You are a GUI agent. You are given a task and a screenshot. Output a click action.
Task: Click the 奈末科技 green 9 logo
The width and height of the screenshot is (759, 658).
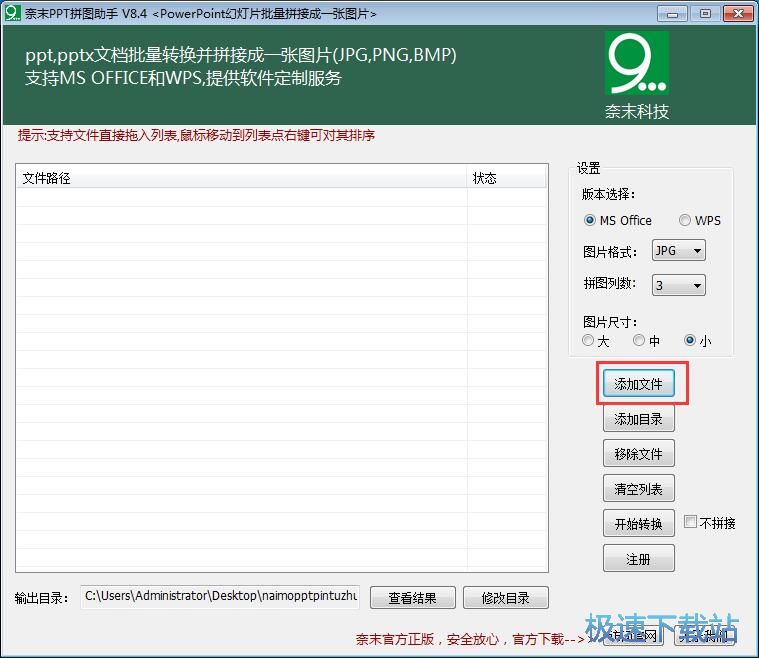point(637,63)
